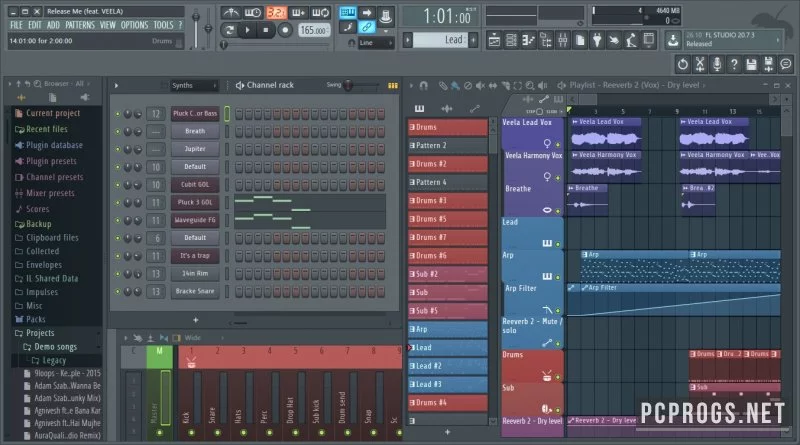
Task: Click the FL STUDIO 20.7.3 Released news panel
Action: coord(733,39)
